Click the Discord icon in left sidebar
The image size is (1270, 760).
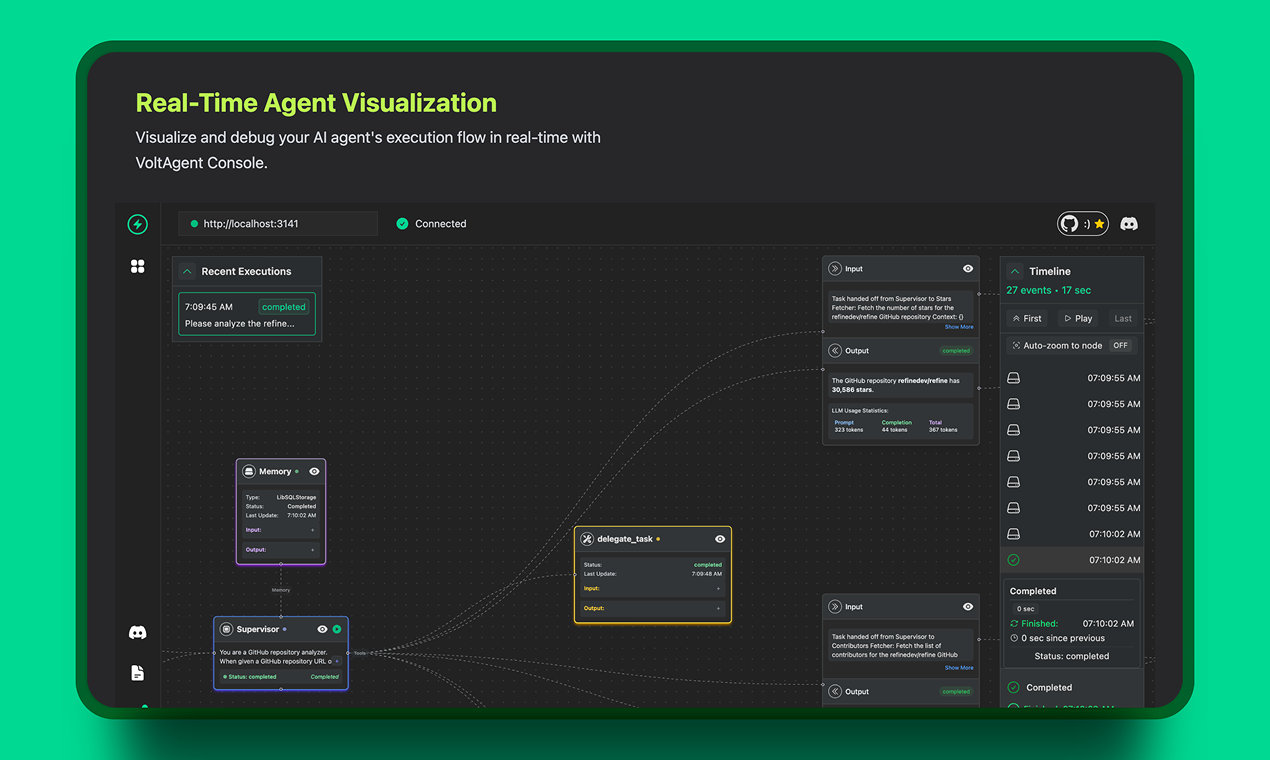point(138,632)
